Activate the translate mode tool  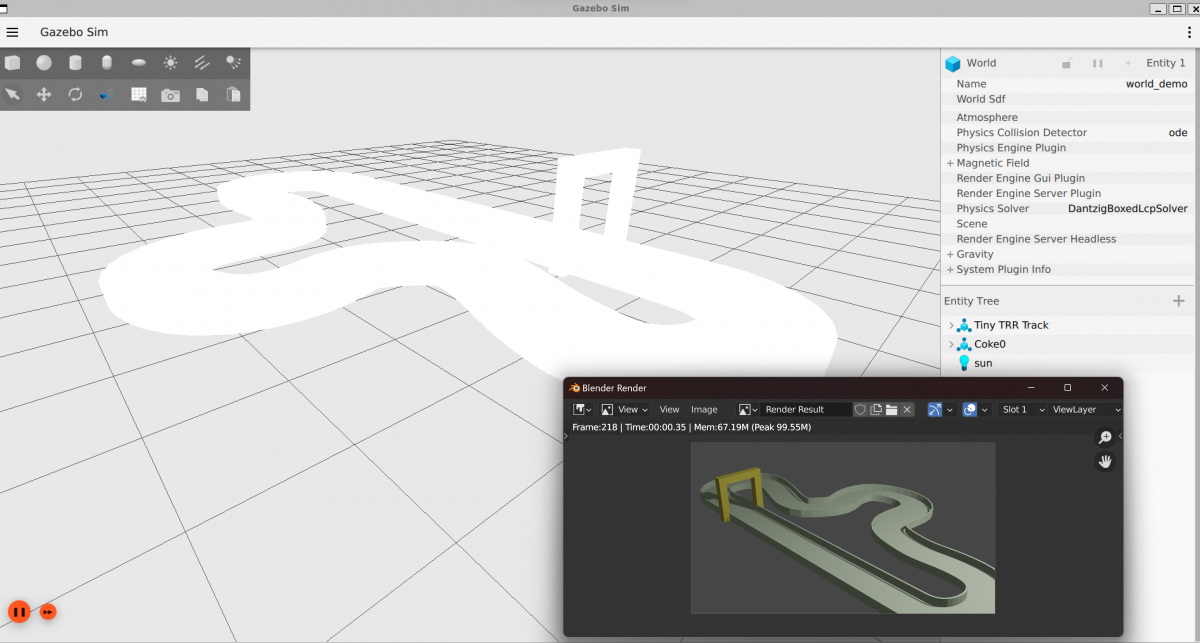tap(44, 94)
